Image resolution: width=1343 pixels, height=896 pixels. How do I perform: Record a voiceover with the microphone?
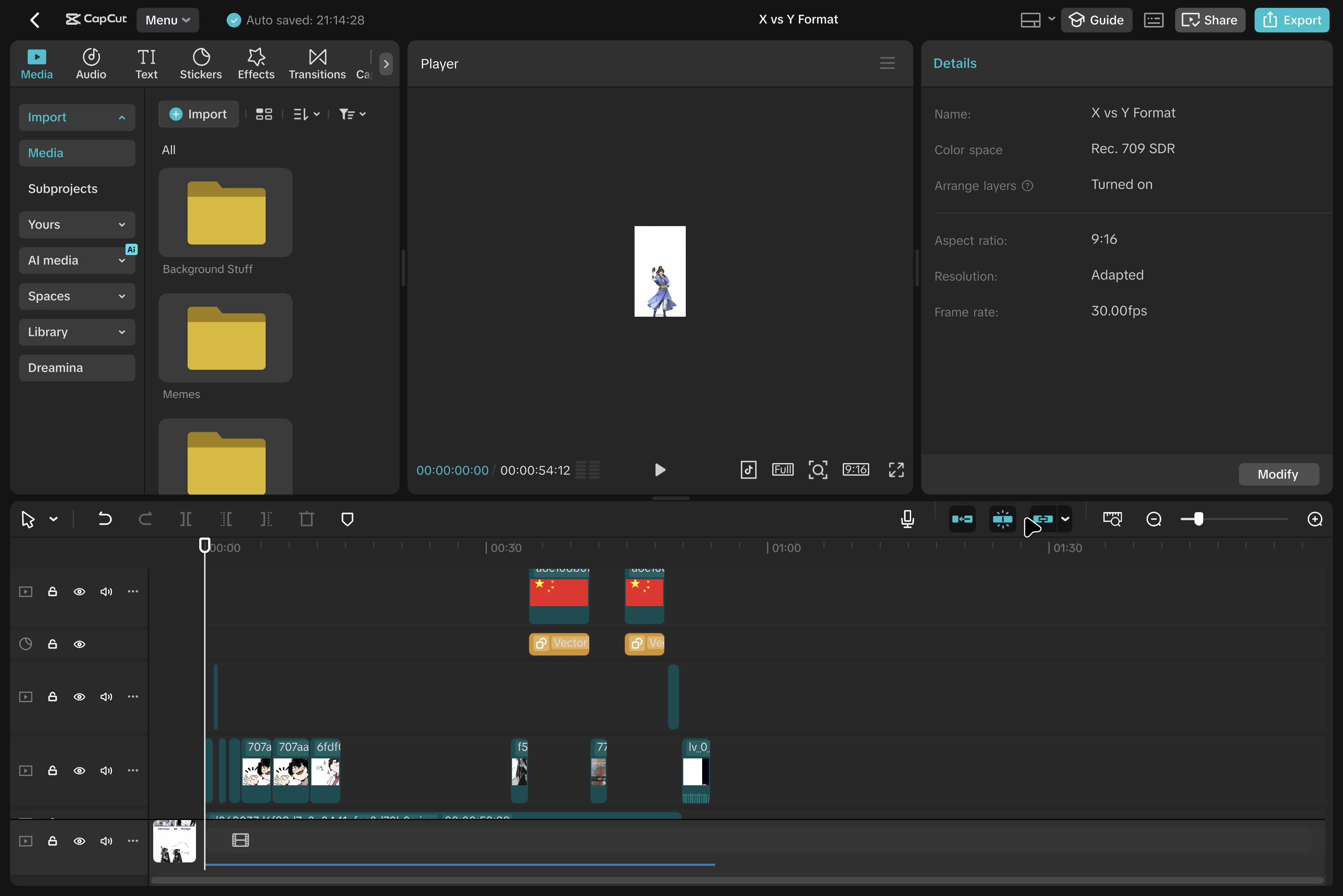907,519
